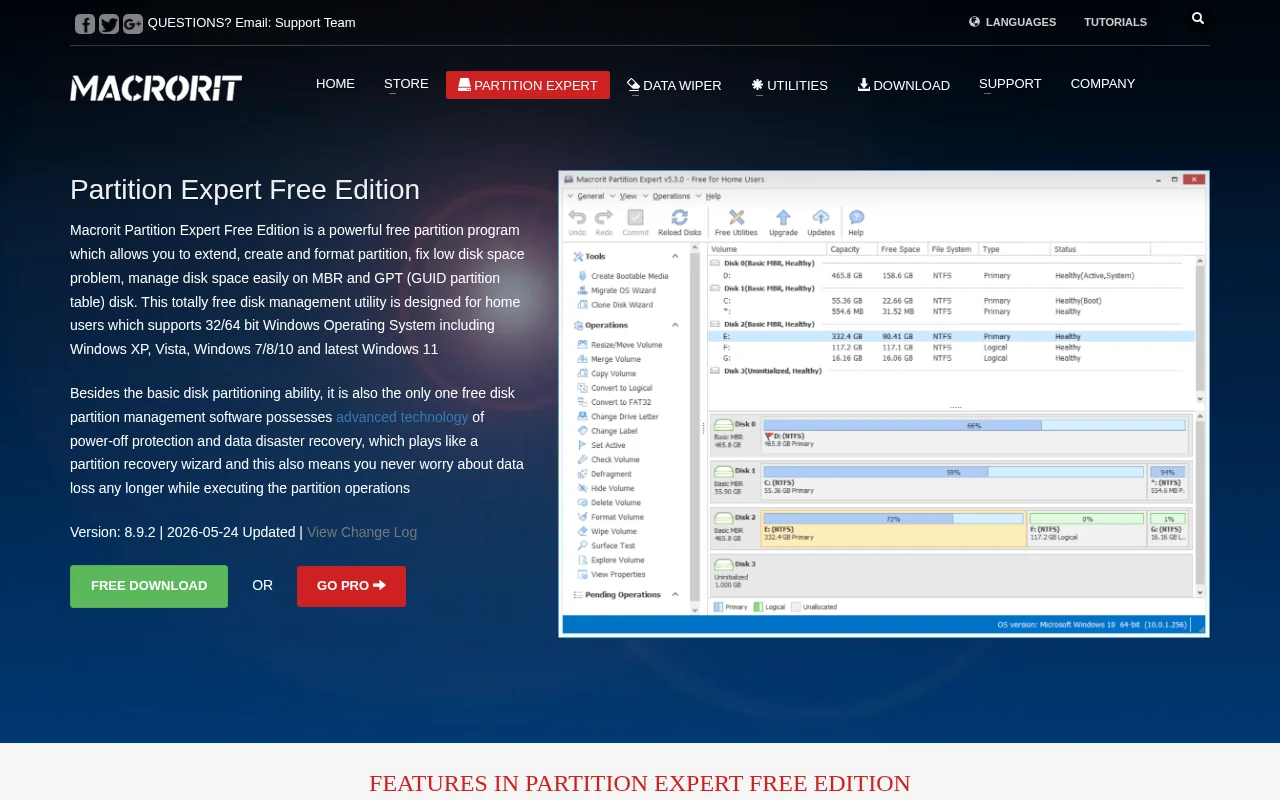
Task: Click the Go Pro button
Action: tap(351, 586)
